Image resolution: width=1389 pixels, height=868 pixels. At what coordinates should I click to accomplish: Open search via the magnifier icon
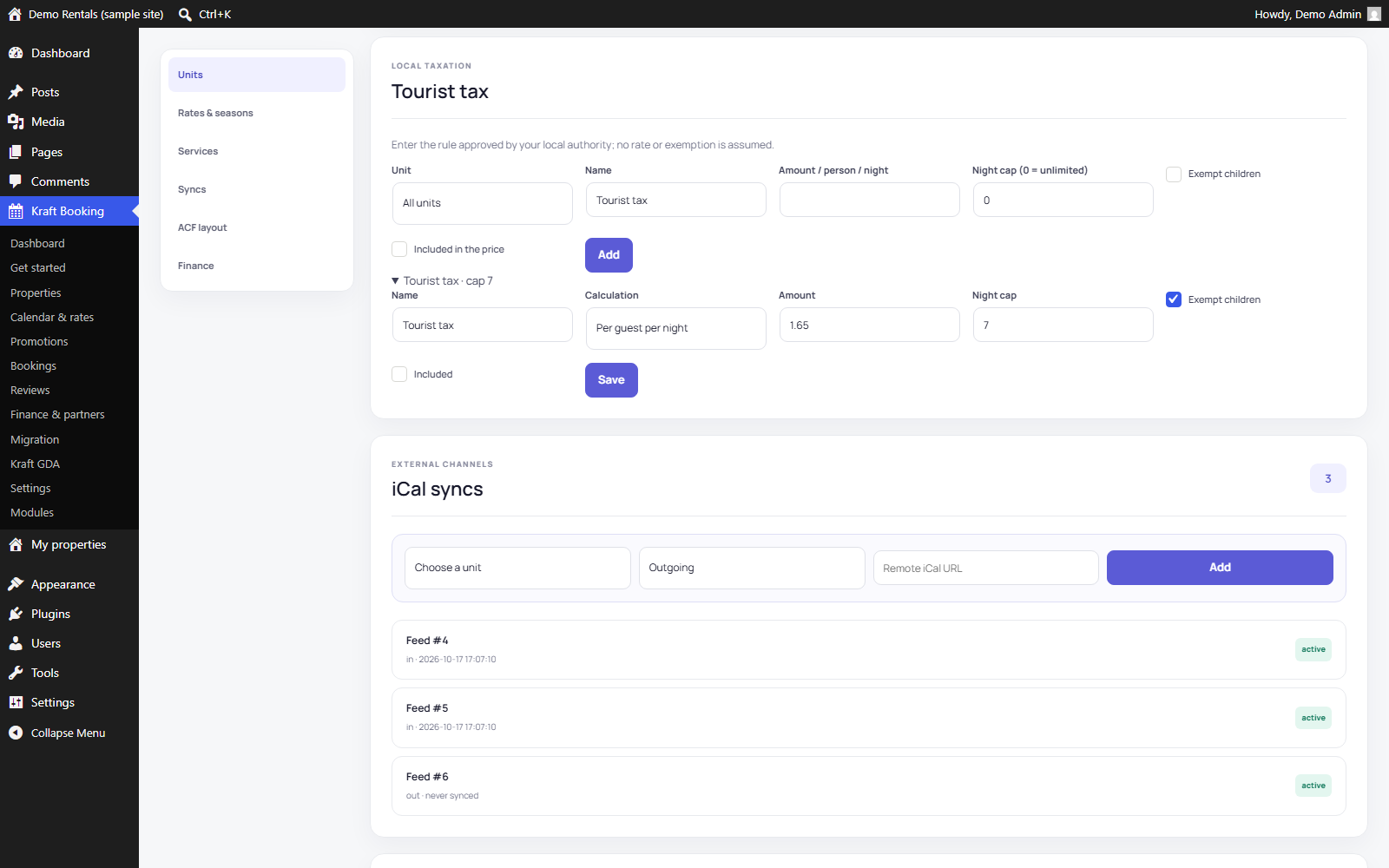pos(185,14)
